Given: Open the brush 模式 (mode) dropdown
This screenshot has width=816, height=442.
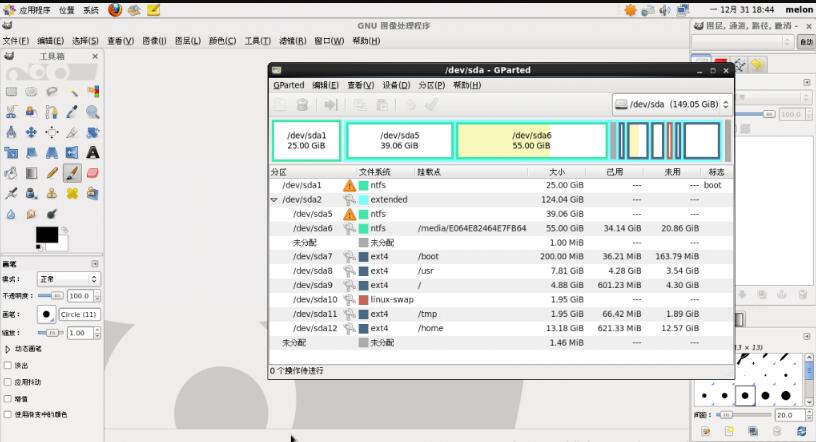Looking at the screenshot, I should (68, 279).
